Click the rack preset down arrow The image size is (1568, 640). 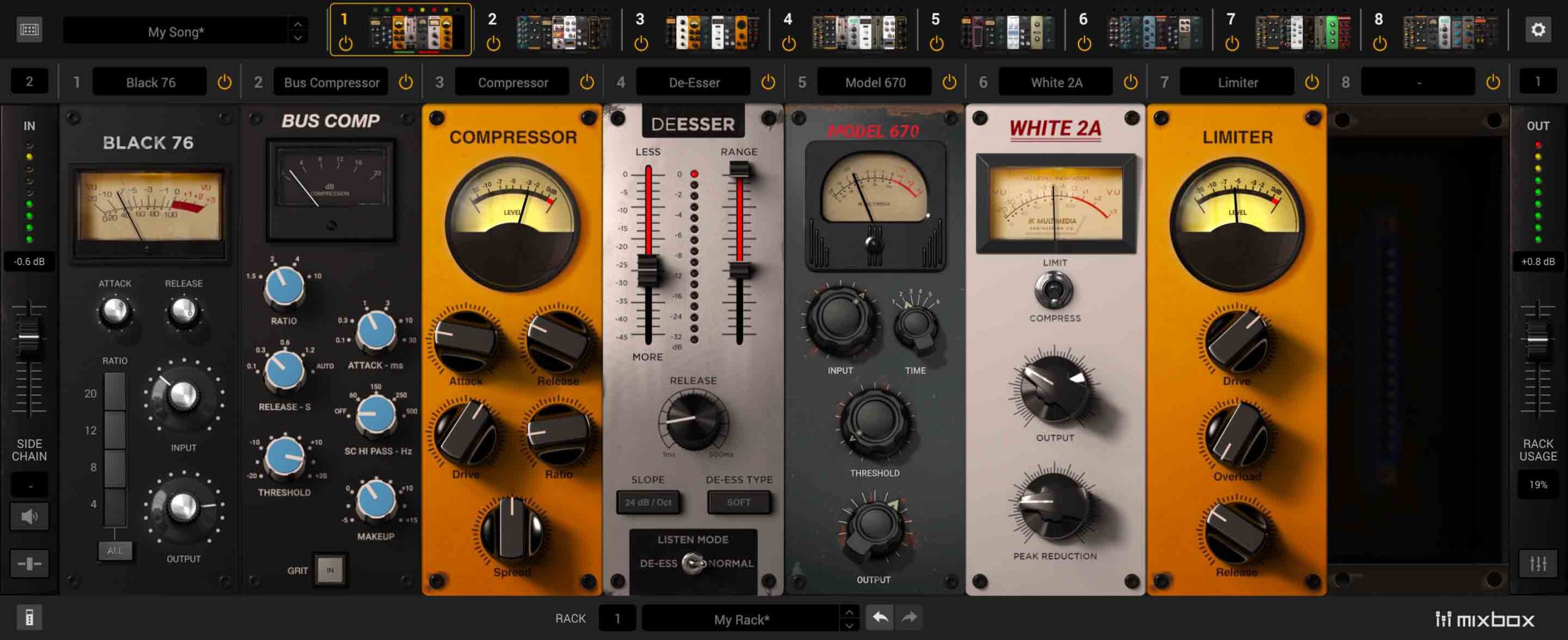pos(849,625)
